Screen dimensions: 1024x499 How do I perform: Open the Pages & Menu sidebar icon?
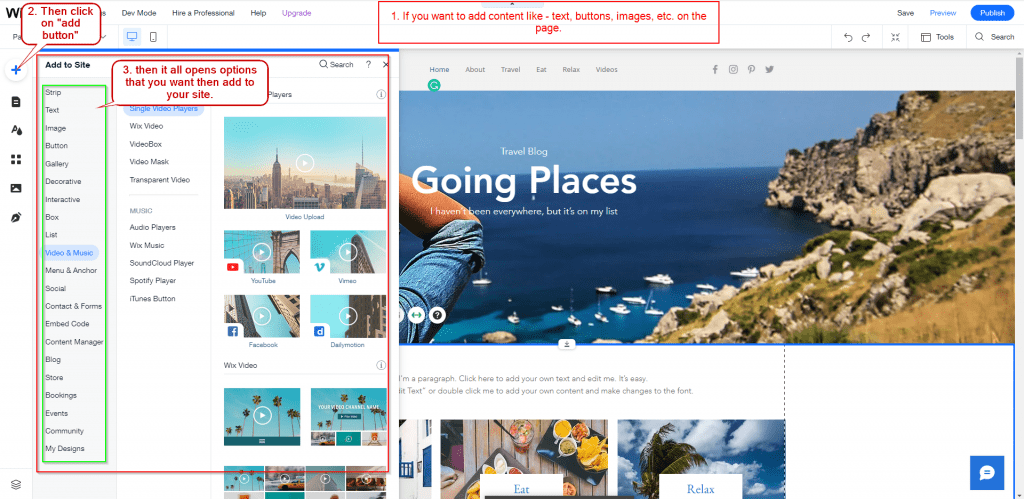tap(16, 102)
